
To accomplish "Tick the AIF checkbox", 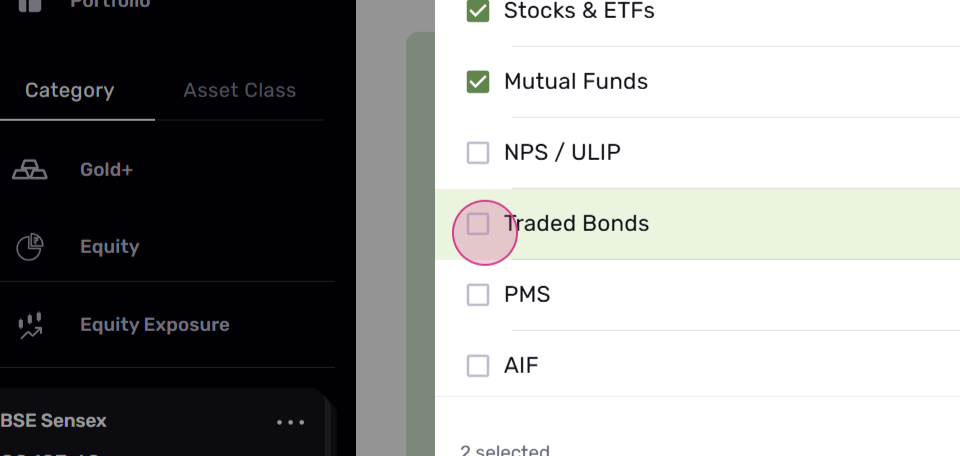I will click(478, 365).
